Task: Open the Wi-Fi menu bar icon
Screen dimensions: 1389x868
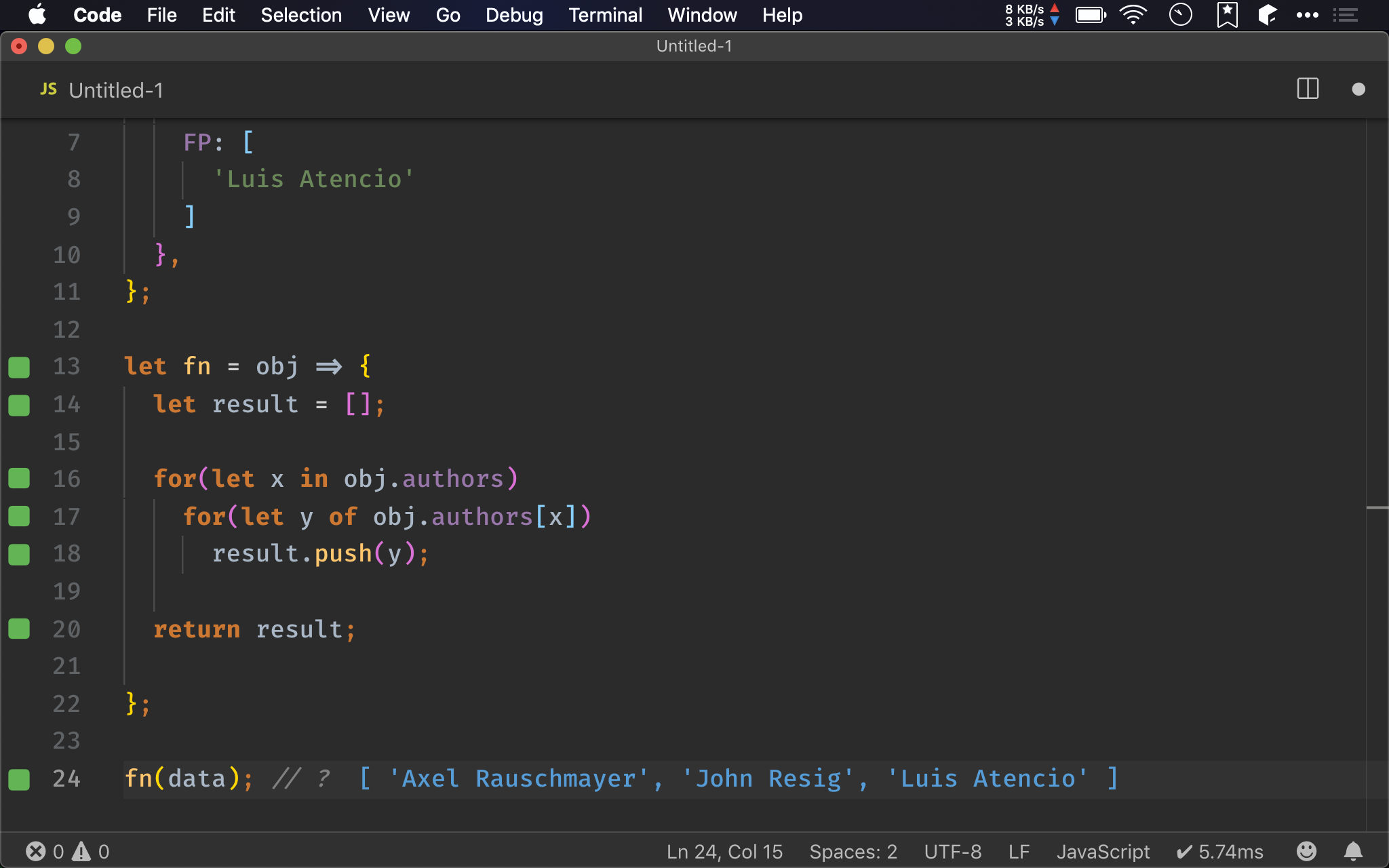Action: tap(1133, 15)
